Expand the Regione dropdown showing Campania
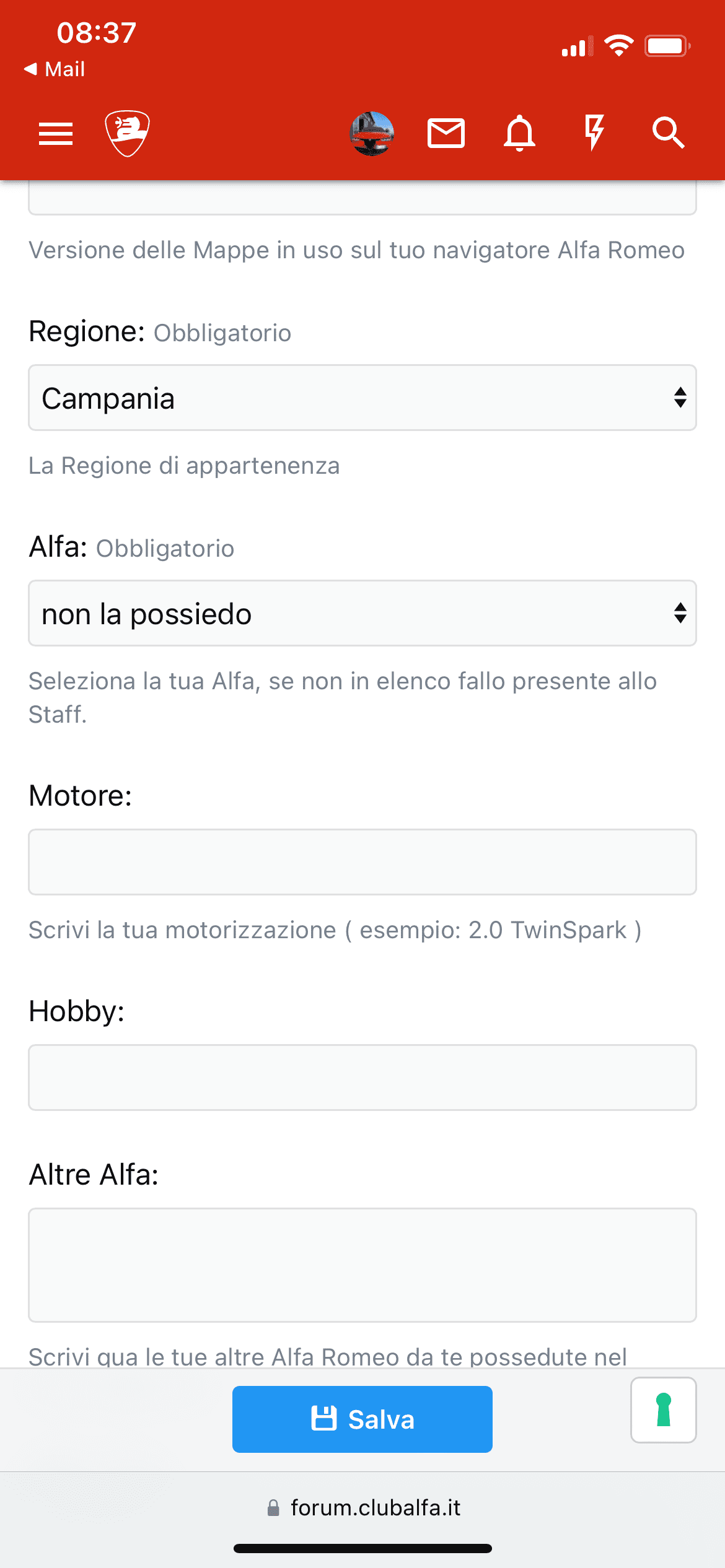This screenshot has width=725, height=1568. (362, 398)
